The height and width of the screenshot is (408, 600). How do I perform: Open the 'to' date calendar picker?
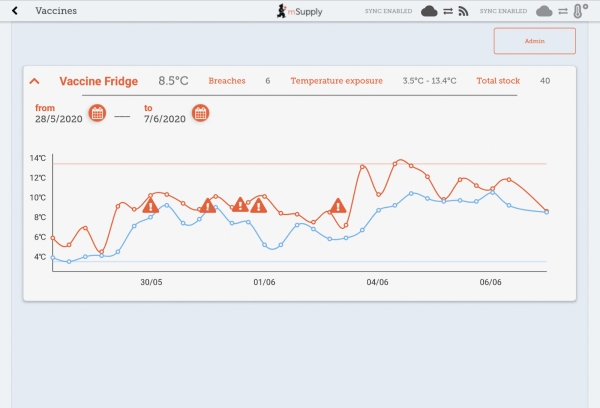tap(200, 113)
